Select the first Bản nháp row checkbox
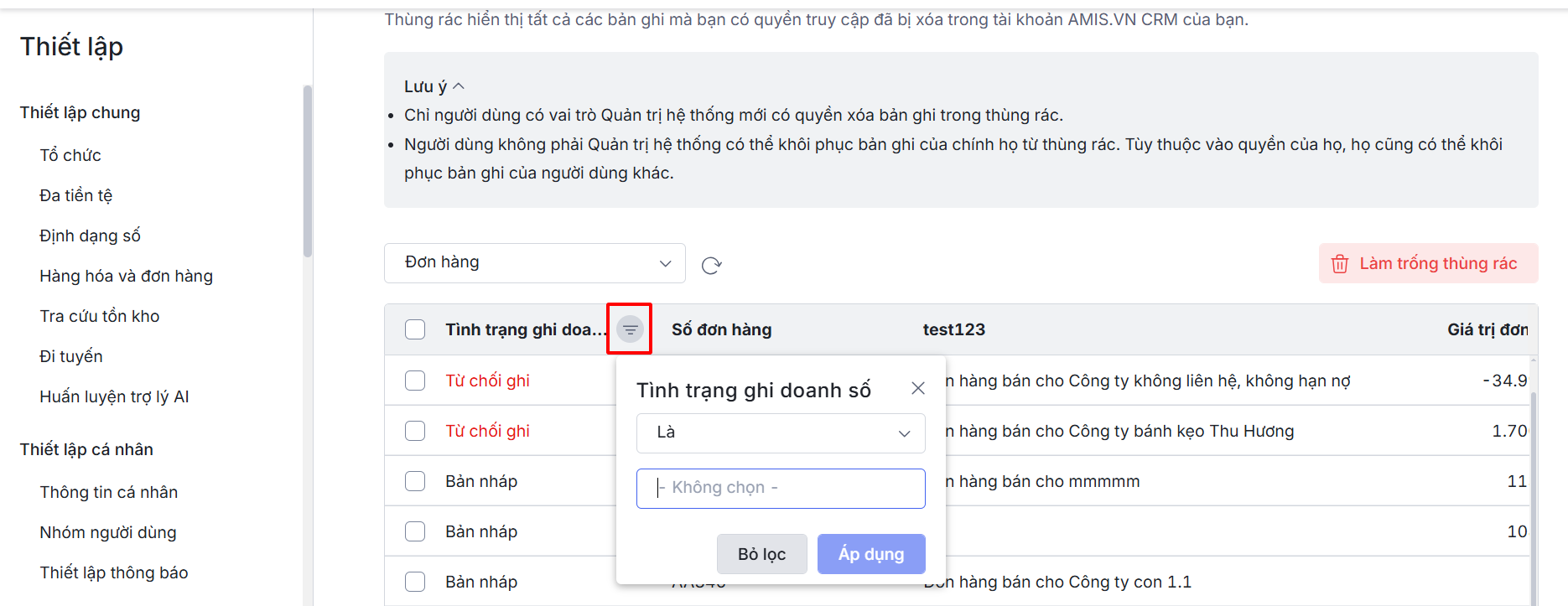 coord(415,481)
